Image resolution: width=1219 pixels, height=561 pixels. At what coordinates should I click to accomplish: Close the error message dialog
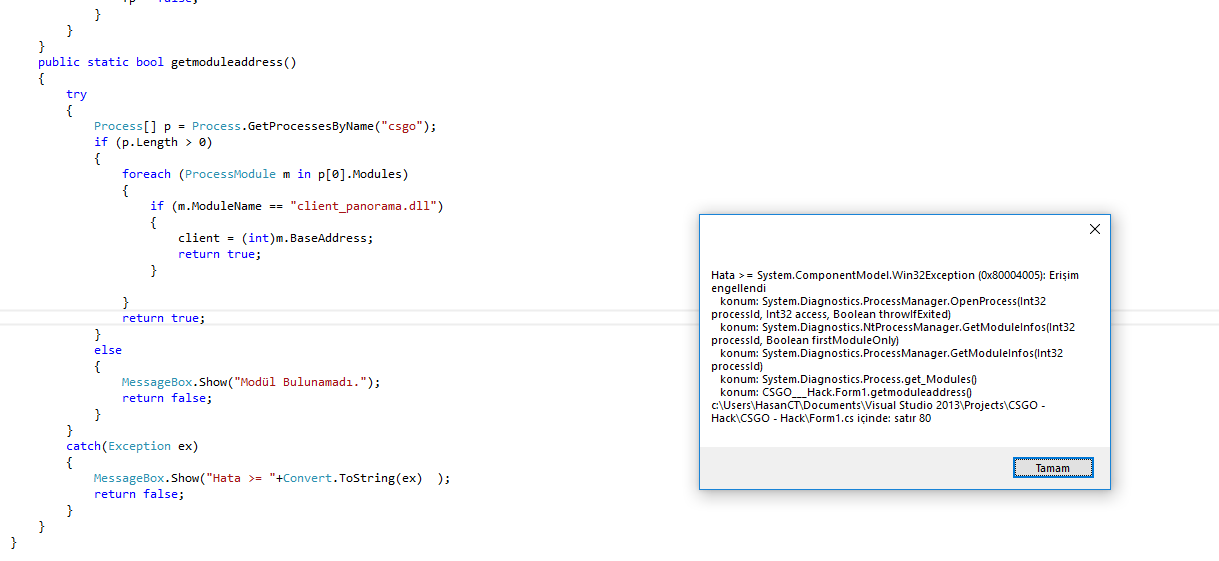(x=1094, y=229)
